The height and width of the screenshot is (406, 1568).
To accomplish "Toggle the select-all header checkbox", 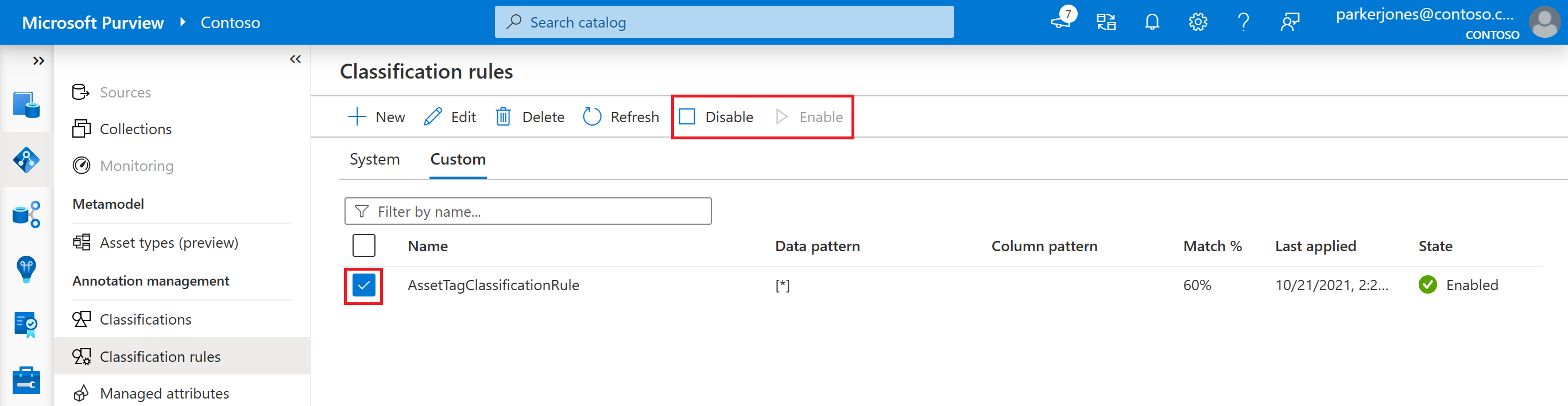I will tap(363, 245).
